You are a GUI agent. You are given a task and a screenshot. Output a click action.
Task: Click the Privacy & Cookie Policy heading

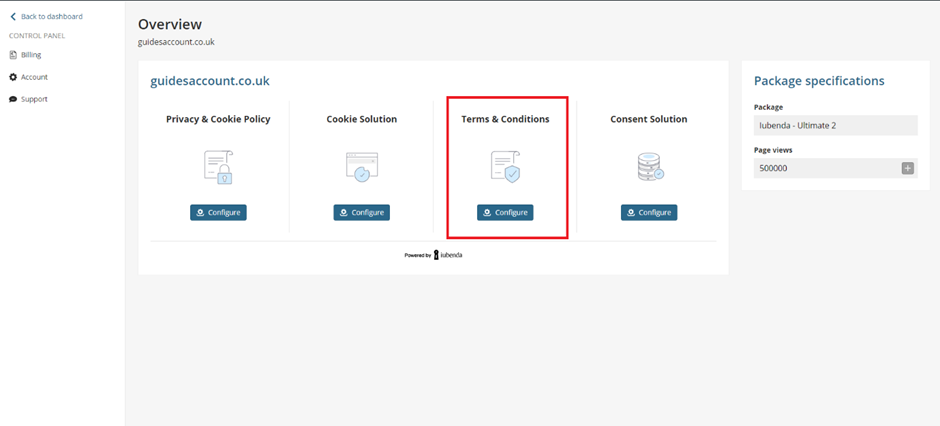[x=218, y=119]
